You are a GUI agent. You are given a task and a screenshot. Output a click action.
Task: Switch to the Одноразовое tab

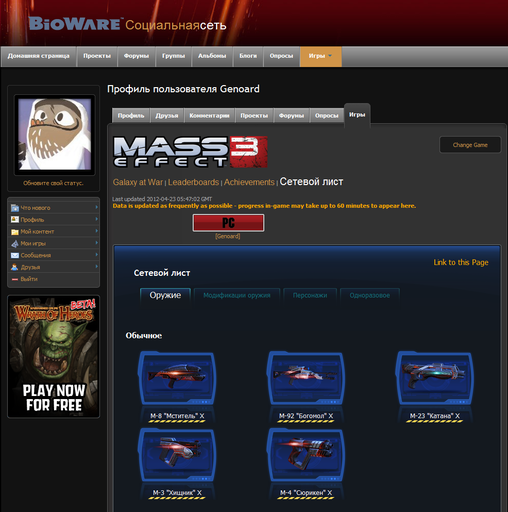tap(370, 295)
